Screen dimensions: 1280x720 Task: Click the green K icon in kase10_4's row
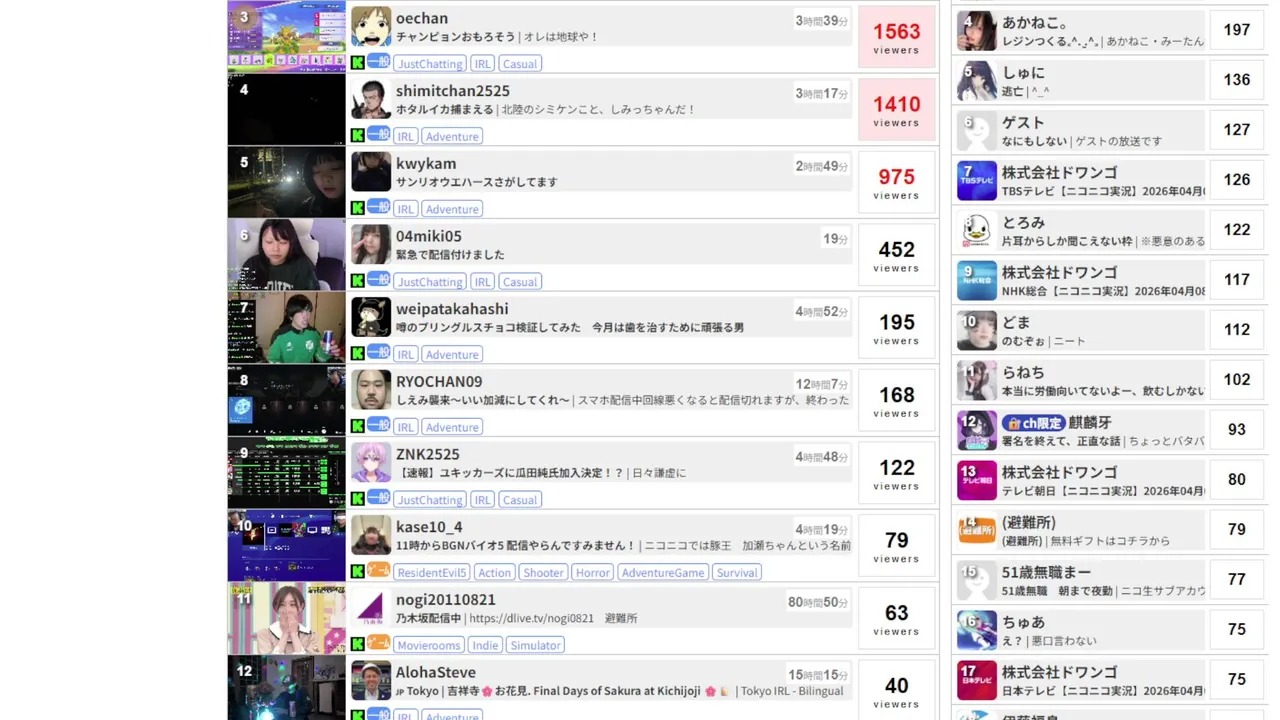coord(357,572)
